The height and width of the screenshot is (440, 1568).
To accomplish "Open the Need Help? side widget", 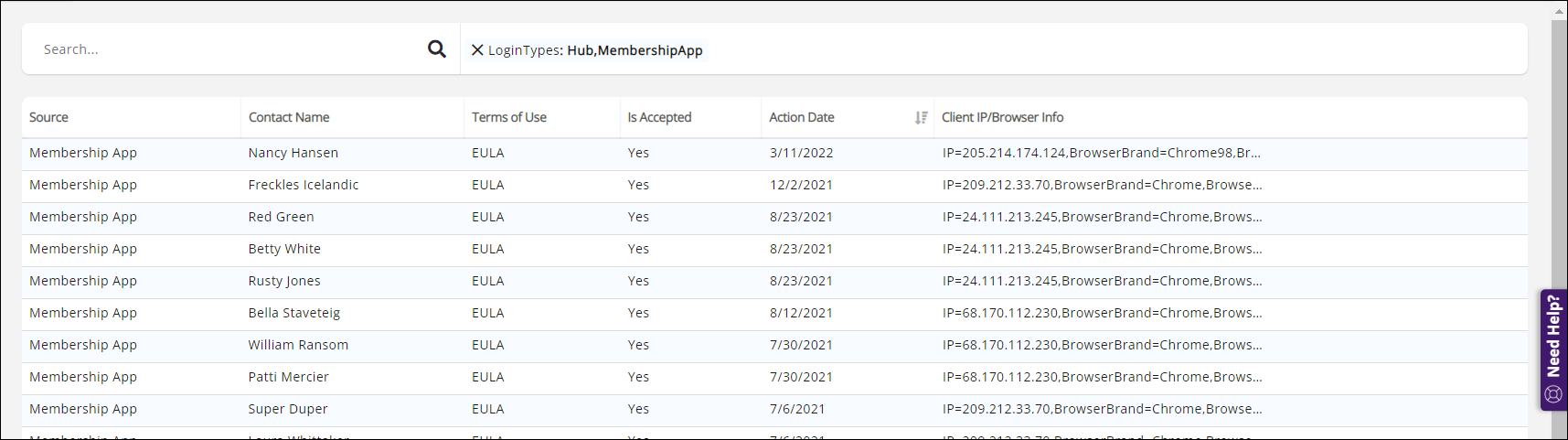I will coord(1553,349).
